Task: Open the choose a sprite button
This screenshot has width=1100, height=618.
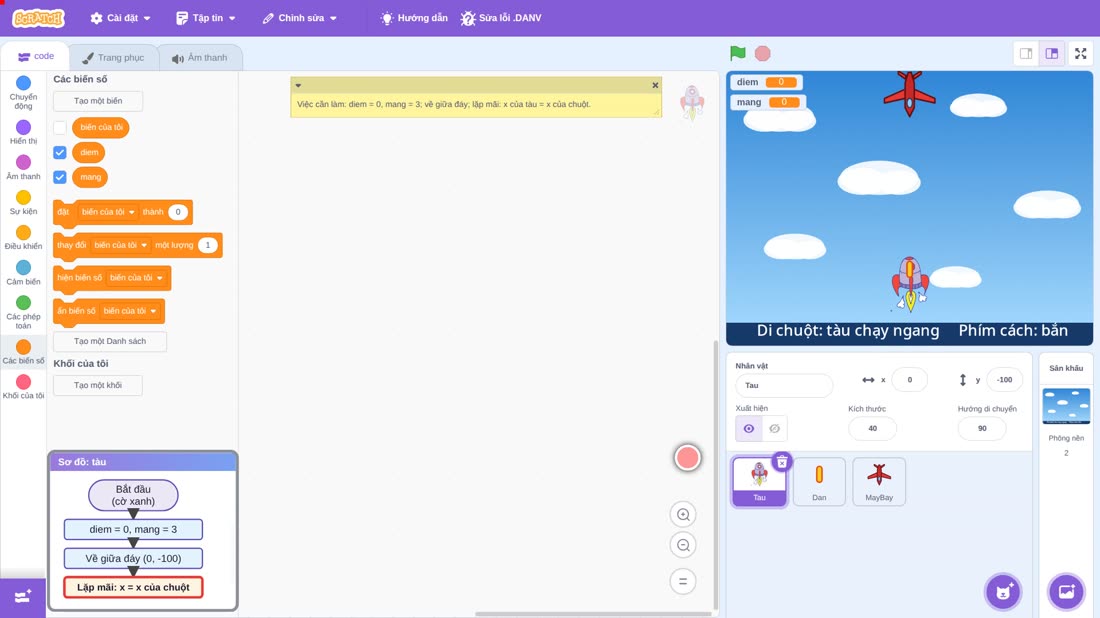Action: coord(1003,591)
